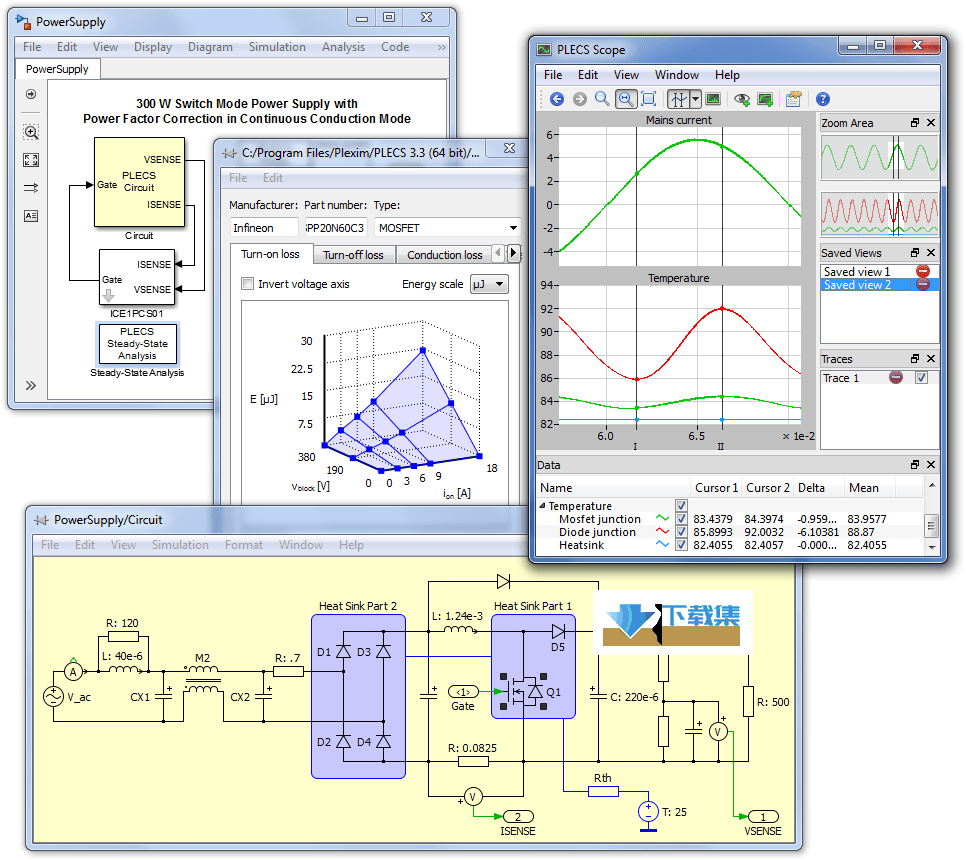The width and height of the screenshot is (966, 860).
Task: Open the Simulation menu in PowerSupply window
Action: point(277,47)
